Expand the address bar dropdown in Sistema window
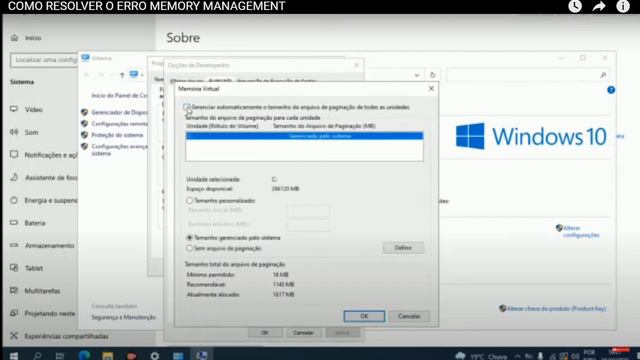Screen dimensions: 640x360 pyautogui.click(x=417, y=75)
